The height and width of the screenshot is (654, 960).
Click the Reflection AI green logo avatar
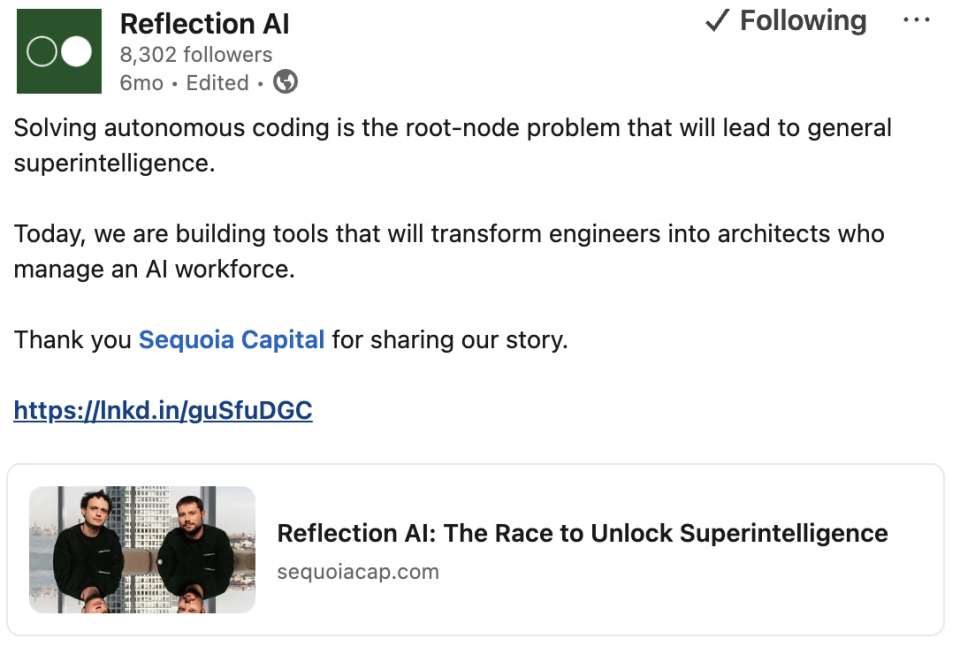[x=59, y=51]
